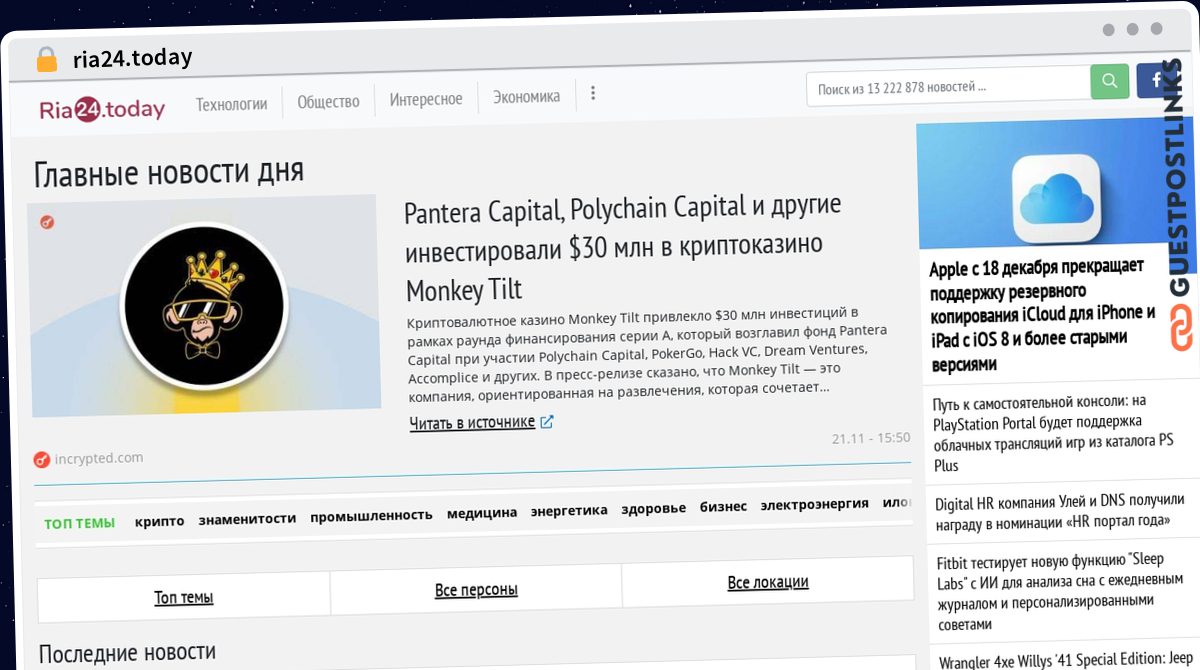The height and width of the screenshot is (670, 1200).
Task: Select the бизнес topic tag
Action: (723, 507)
